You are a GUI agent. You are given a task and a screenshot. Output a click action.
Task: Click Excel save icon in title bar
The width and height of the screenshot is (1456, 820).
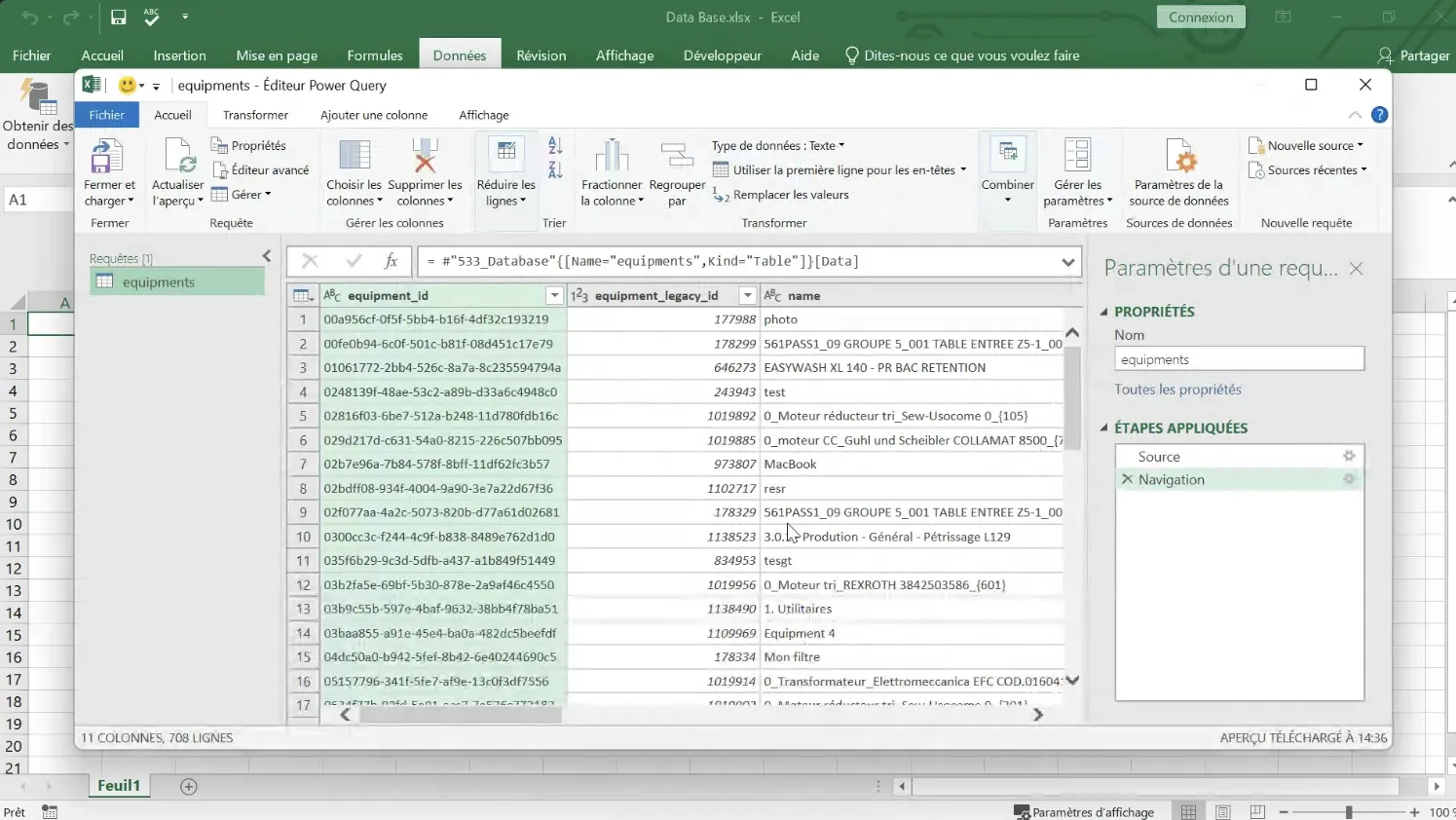118,17
